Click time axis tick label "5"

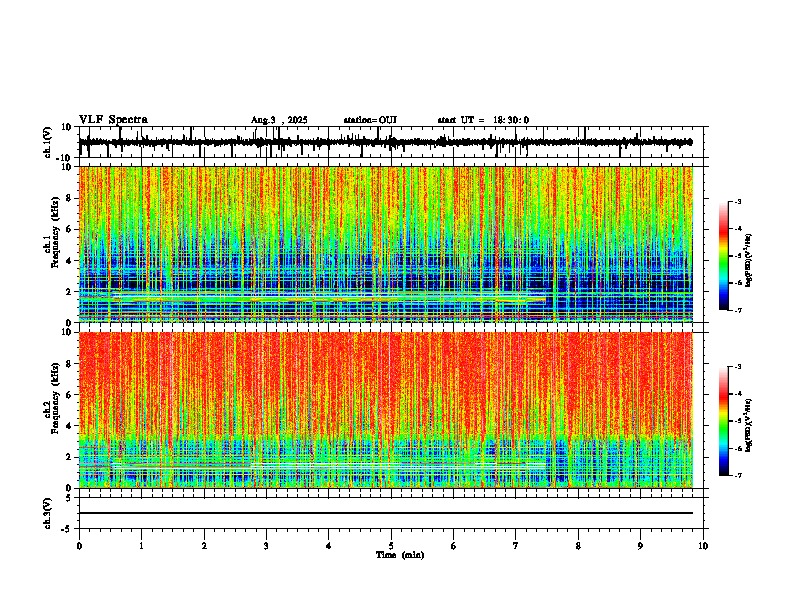[391, 546]
